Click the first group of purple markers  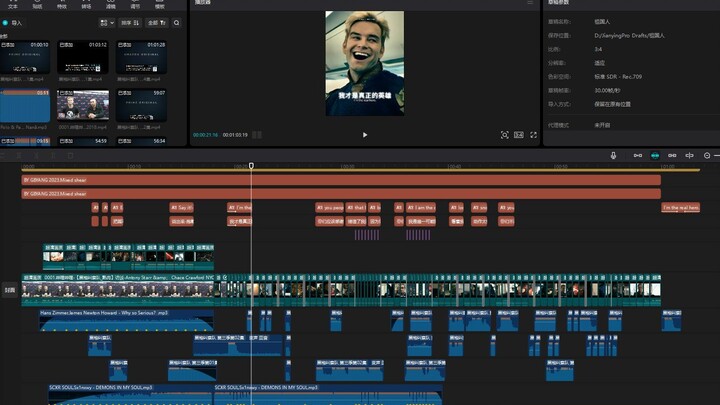click(x=366, y=235)
